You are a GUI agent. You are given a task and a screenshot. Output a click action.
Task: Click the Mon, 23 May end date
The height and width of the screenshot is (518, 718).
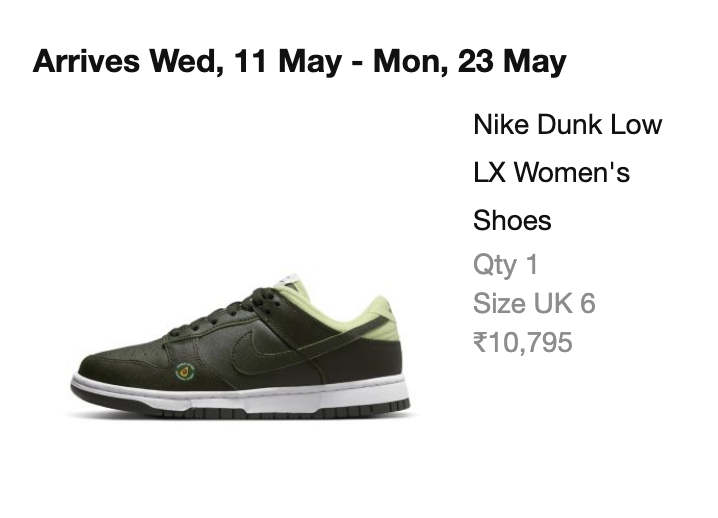tap(470, 61)
